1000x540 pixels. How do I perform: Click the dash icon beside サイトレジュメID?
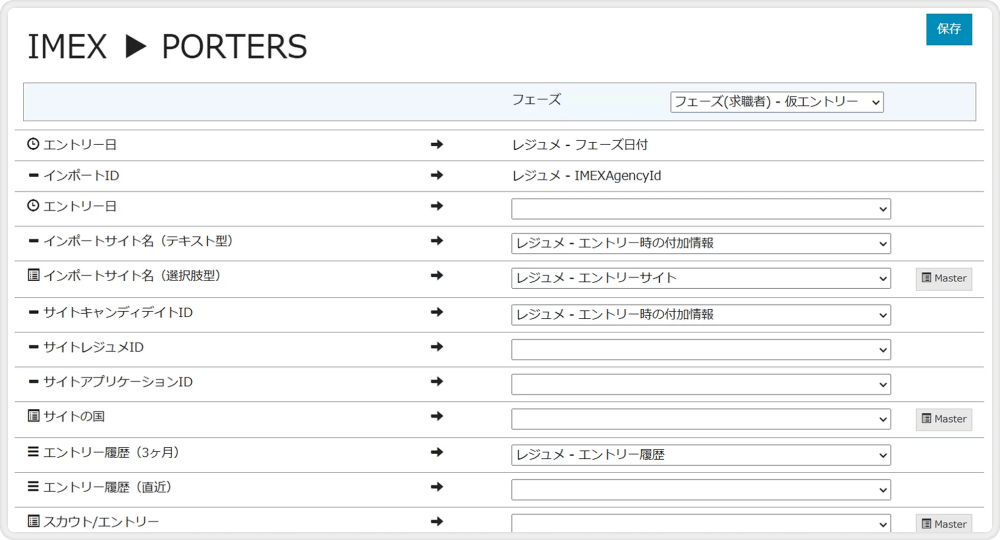point(33,347)
